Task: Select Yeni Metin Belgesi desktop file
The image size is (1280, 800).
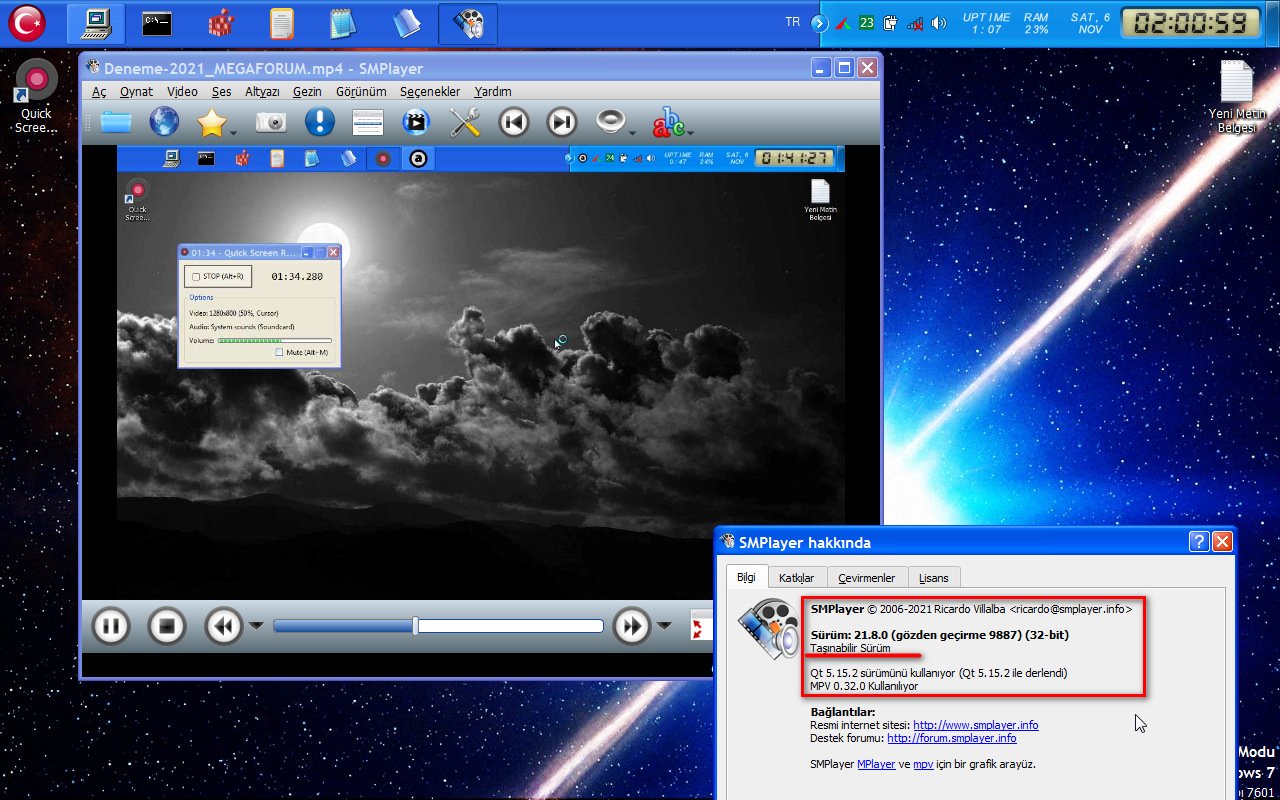Action: [x=1236, y=97]
